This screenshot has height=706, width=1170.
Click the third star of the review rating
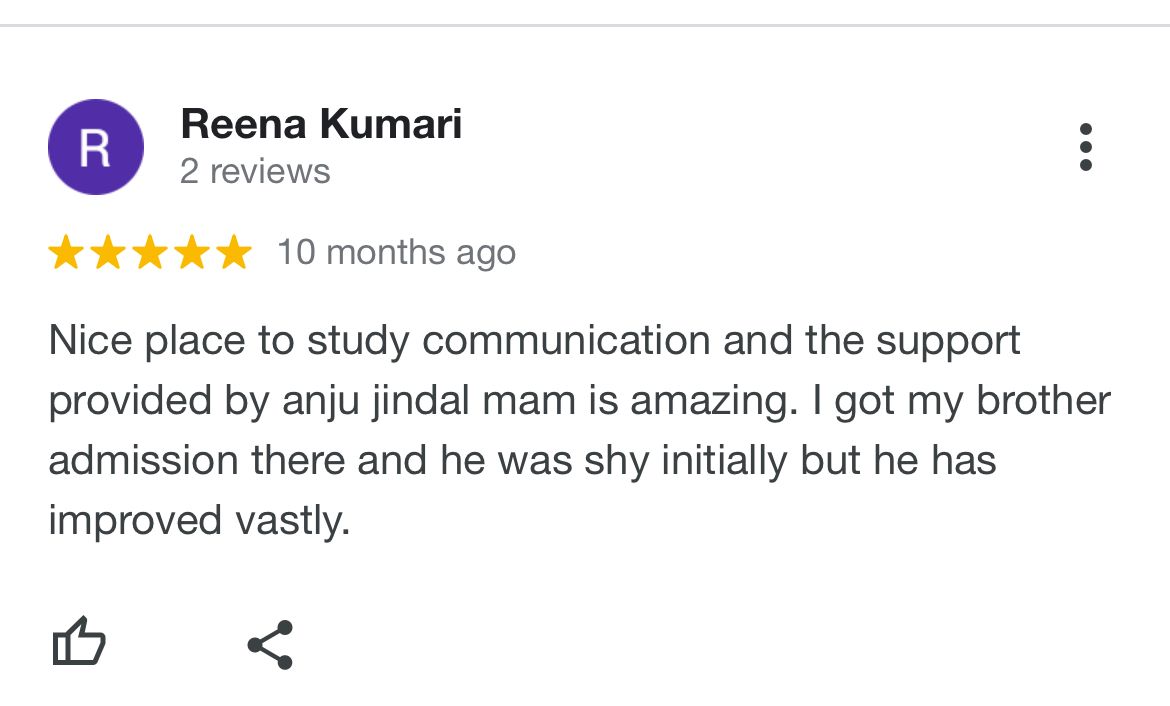click(x=151, y=252)
